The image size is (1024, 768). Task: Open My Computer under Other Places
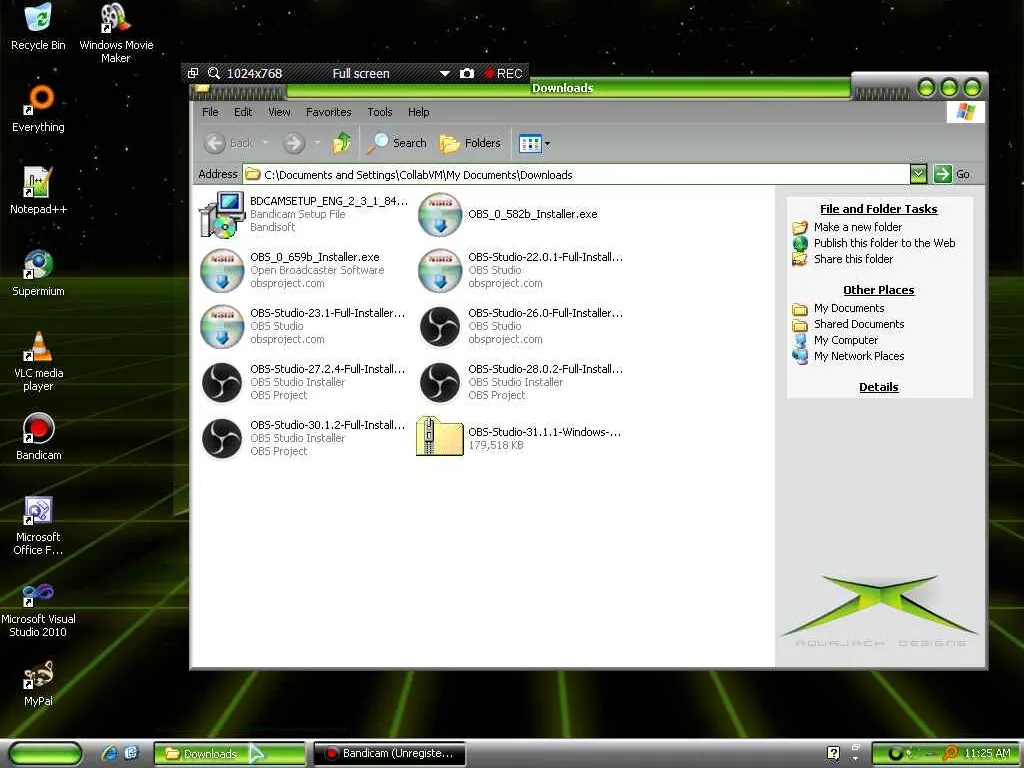click(x=846, y=340)
